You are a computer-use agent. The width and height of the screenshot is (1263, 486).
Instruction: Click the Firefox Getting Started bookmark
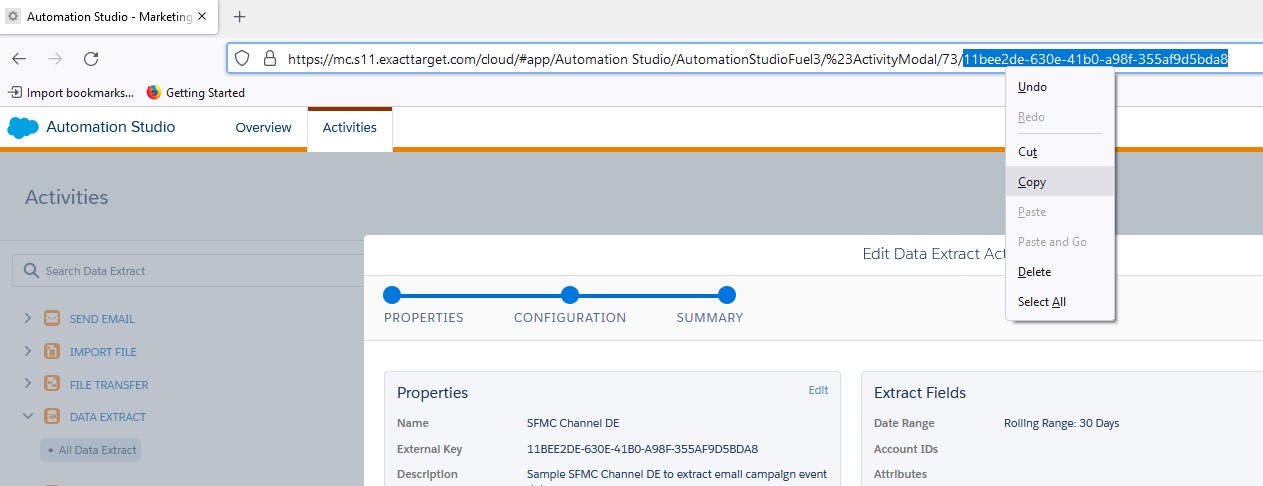tap(195, 93)
